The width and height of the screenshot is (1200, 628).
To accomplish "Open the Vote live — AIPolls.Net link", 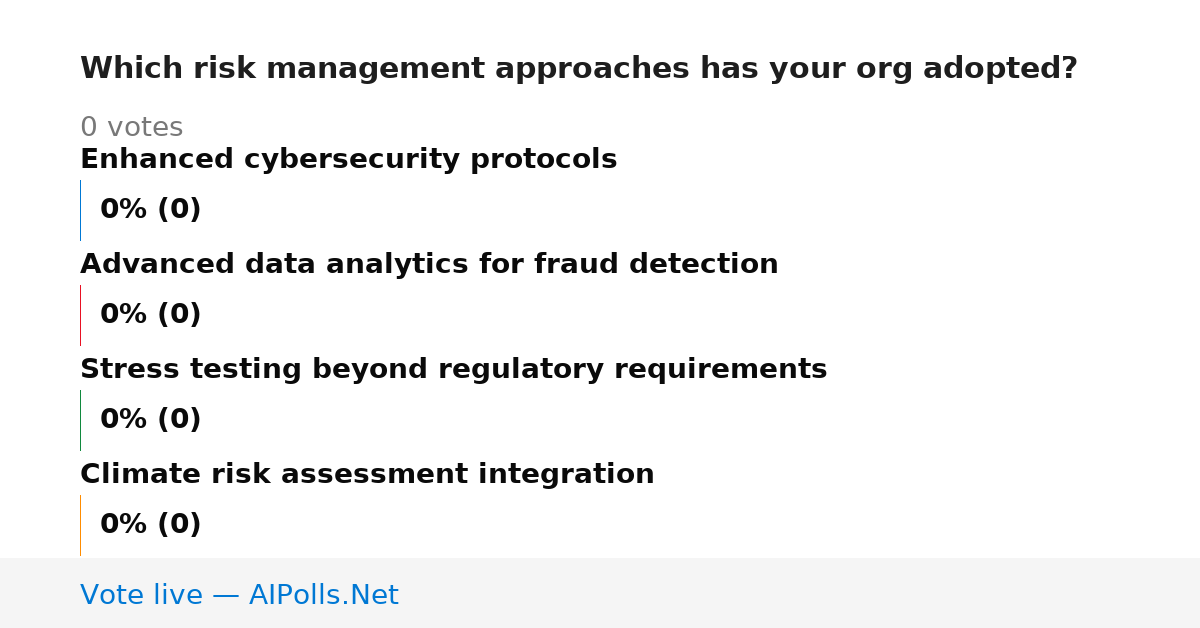I will point(239,595).
